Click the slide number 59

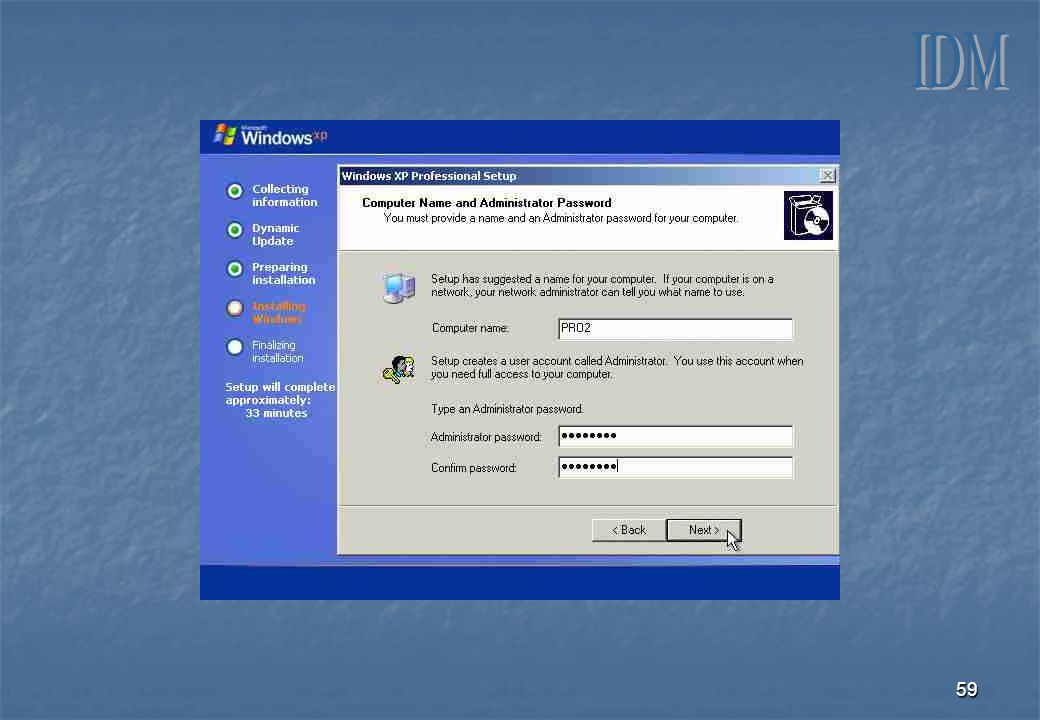pyautogui.click(x=966, y=690)
